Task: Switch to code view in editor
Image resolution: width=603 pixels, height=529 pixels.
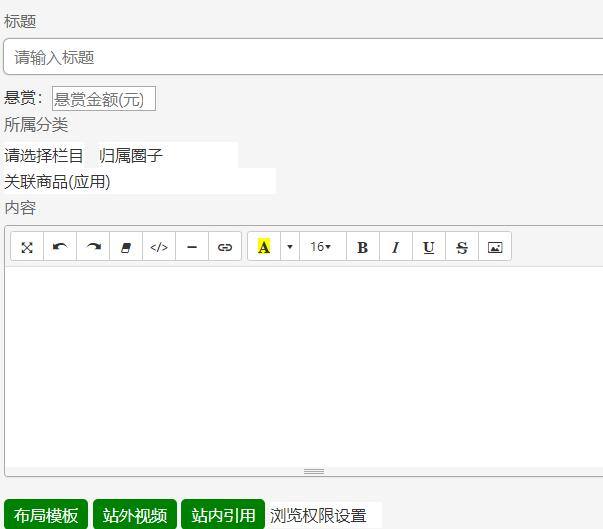Action: pyautogui.click(x=159, y=247)
